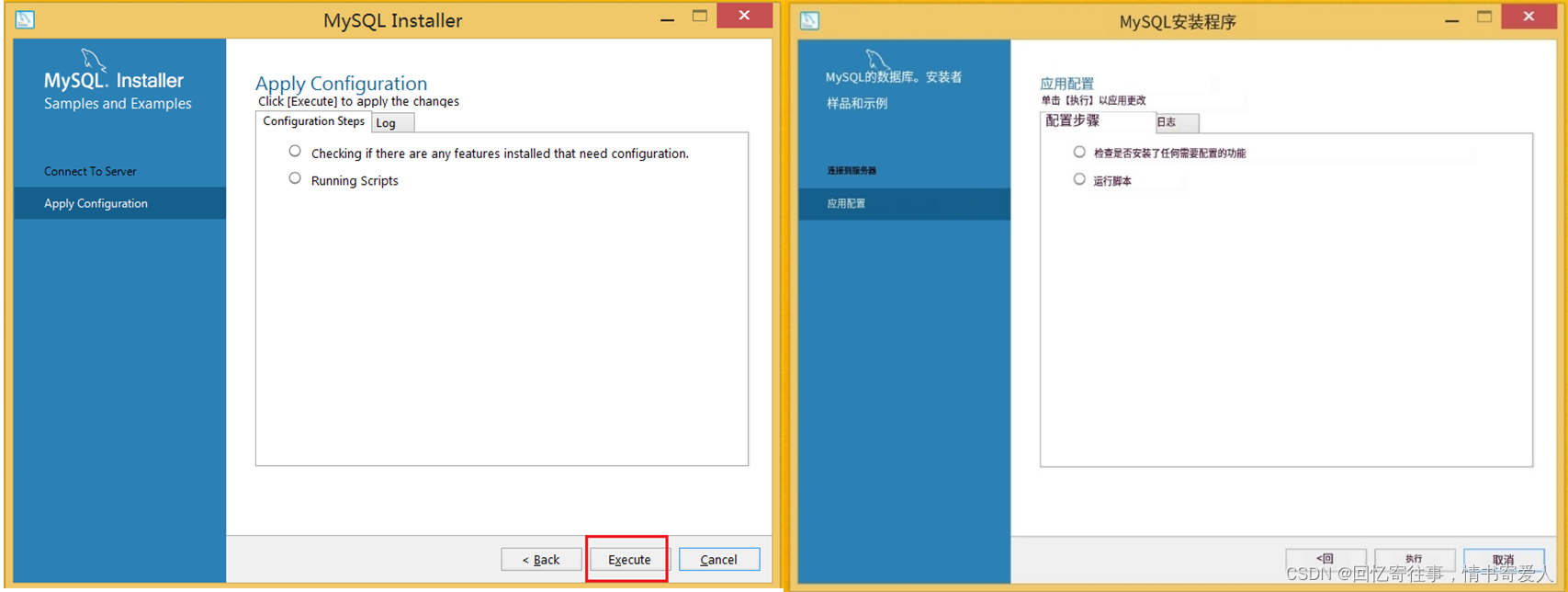The width and height of the screenshot is (1568, 592).
Task: Click the 样品和示例 sidebar label
Action: (x=857, y=103)
